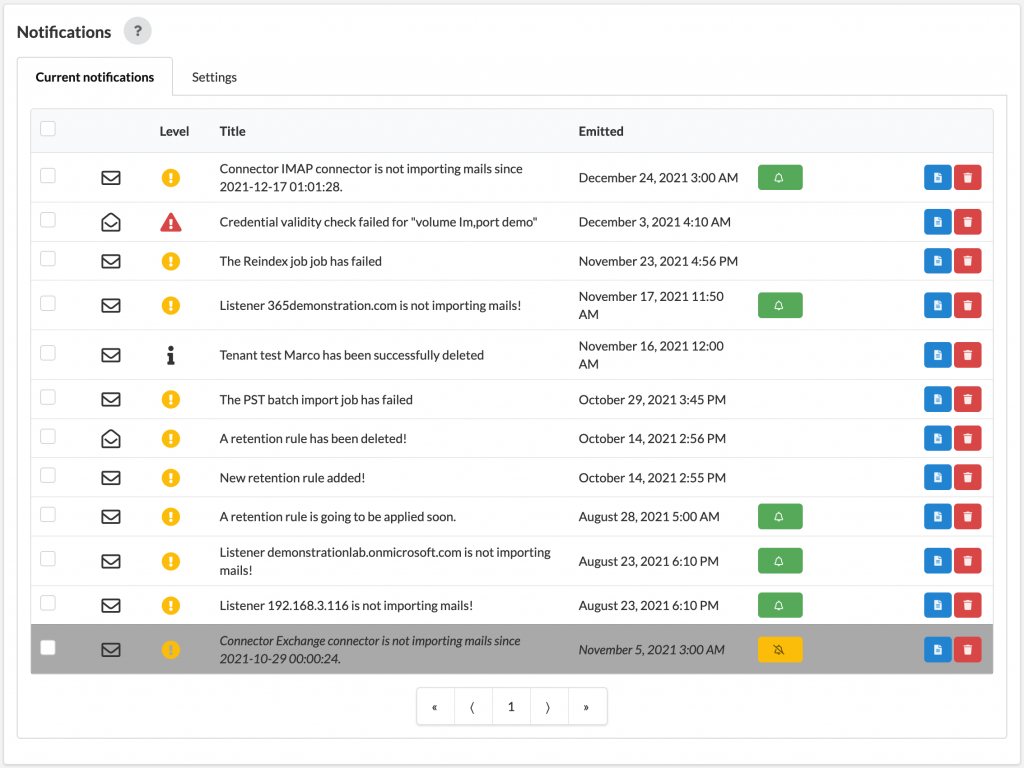The height and width of the screenshot is (768, 1024).
Task: Unmute Connector Exchange notification with yellow bell
Action: point(780,650)
